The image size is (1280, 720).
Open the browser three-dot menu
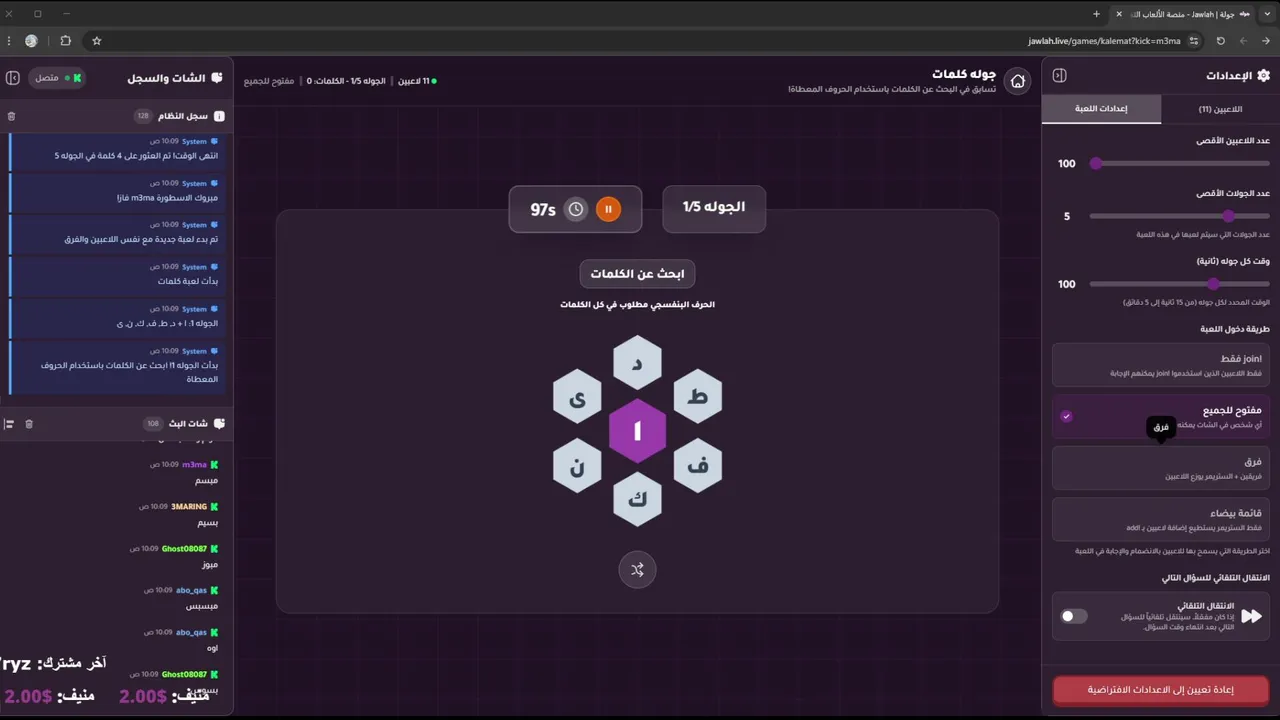[8, 41]
